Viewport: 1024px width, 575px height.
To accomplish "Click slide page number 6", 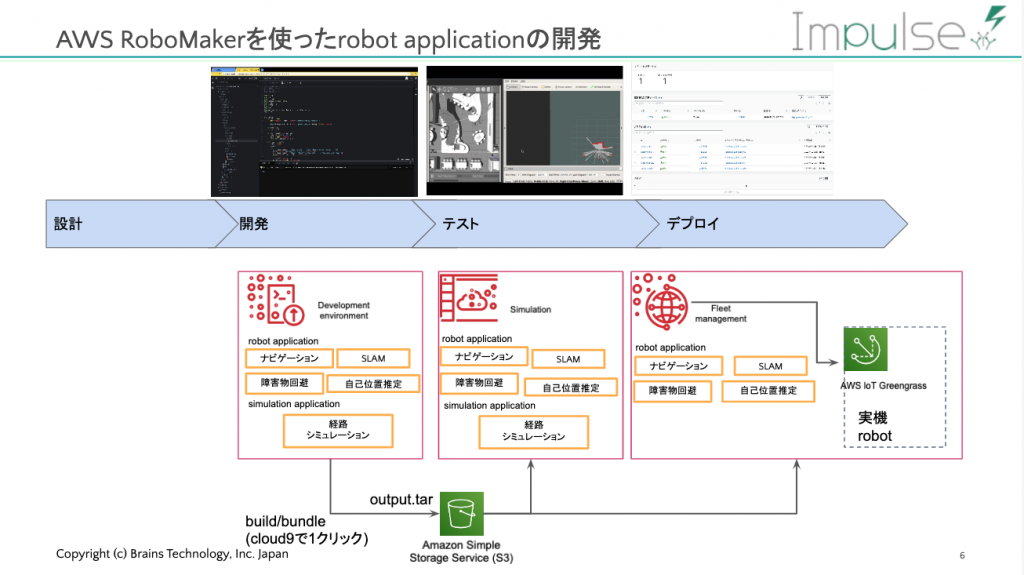I will pyautogui.click(x=962, y=555).
